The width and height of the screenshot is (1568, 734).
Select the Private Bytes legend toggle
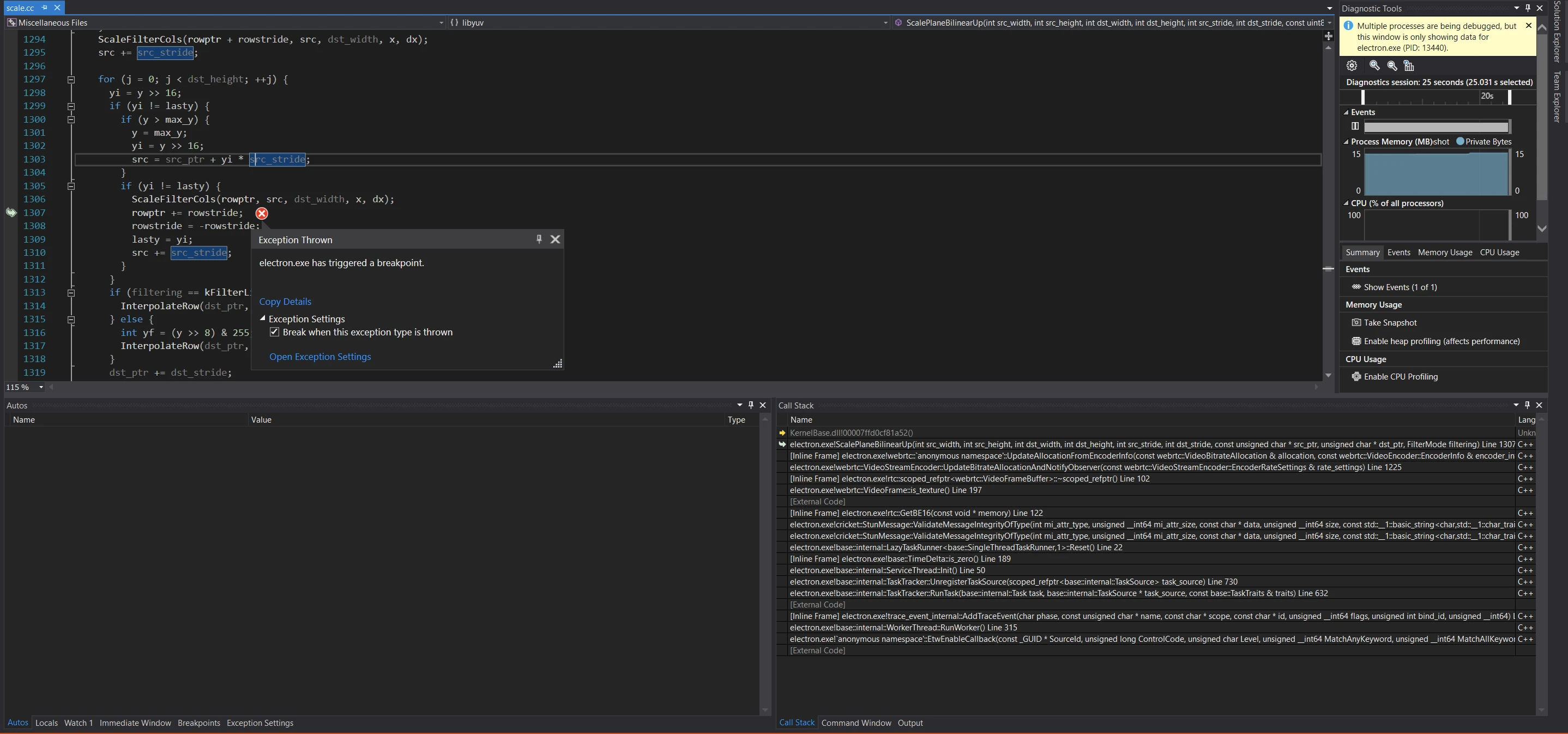1460,141
